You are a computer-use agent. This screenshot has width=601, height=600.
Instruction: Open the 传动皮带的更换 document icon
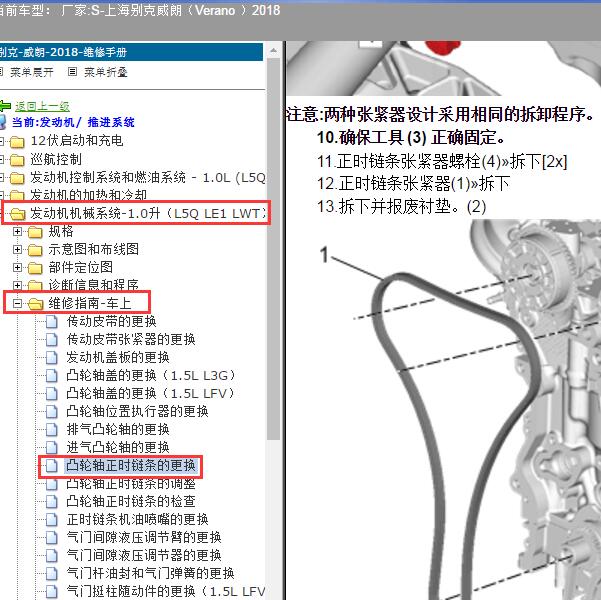pyautogui.click(x=52, y=322)
